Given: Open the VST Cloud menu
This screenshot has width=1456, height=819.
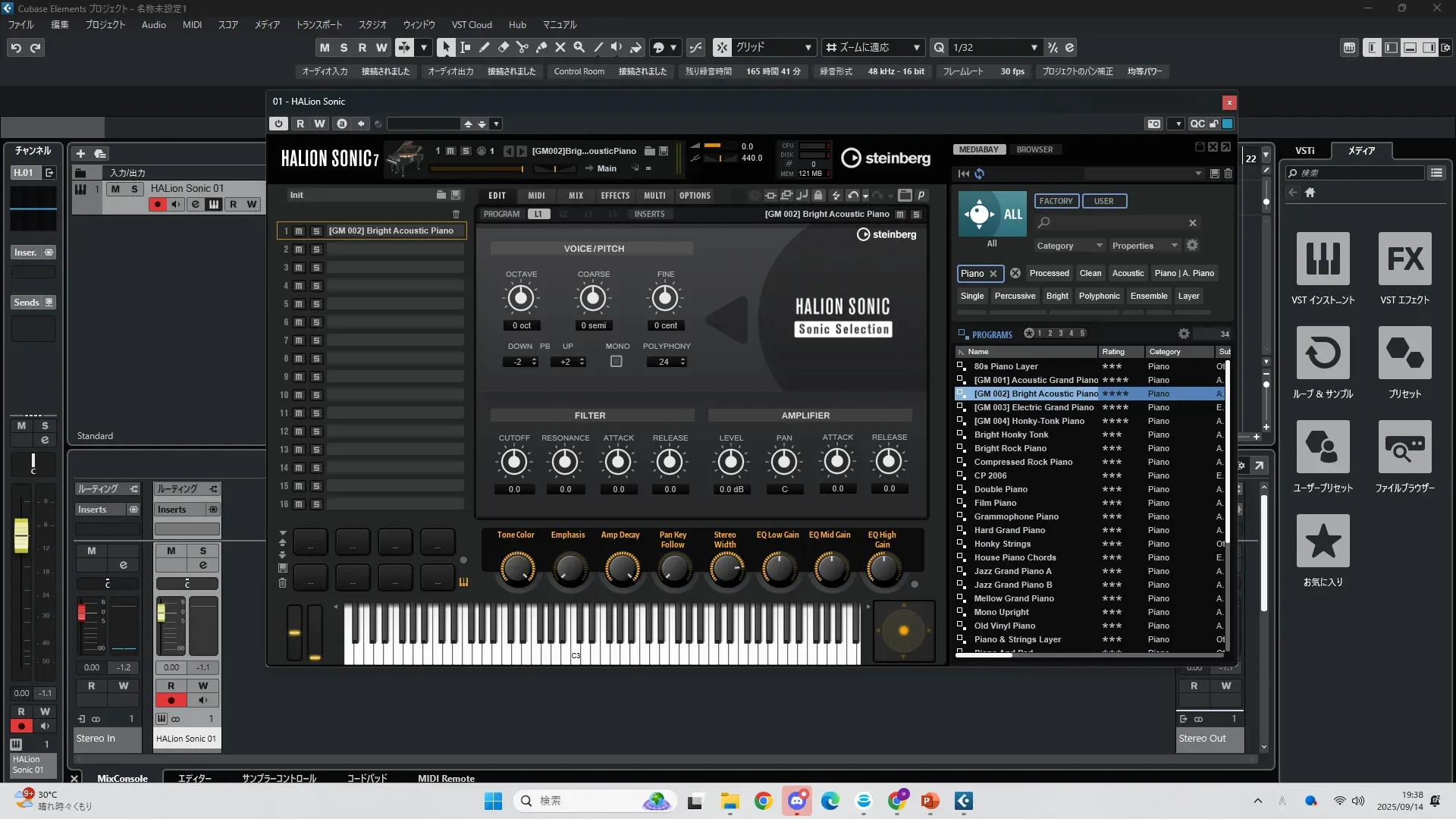Looking at the screenshot, I should (471, 24).
